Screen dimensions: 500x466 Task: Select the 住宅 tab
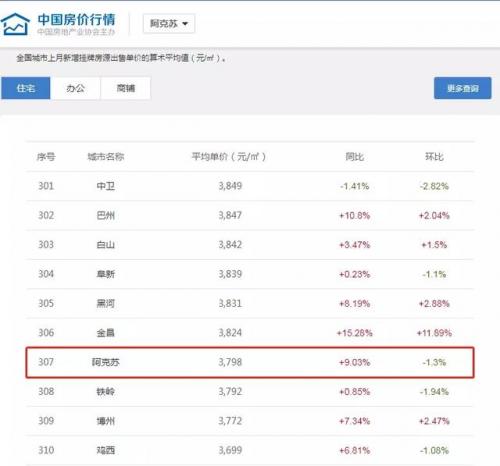click(x=26, y=88)
